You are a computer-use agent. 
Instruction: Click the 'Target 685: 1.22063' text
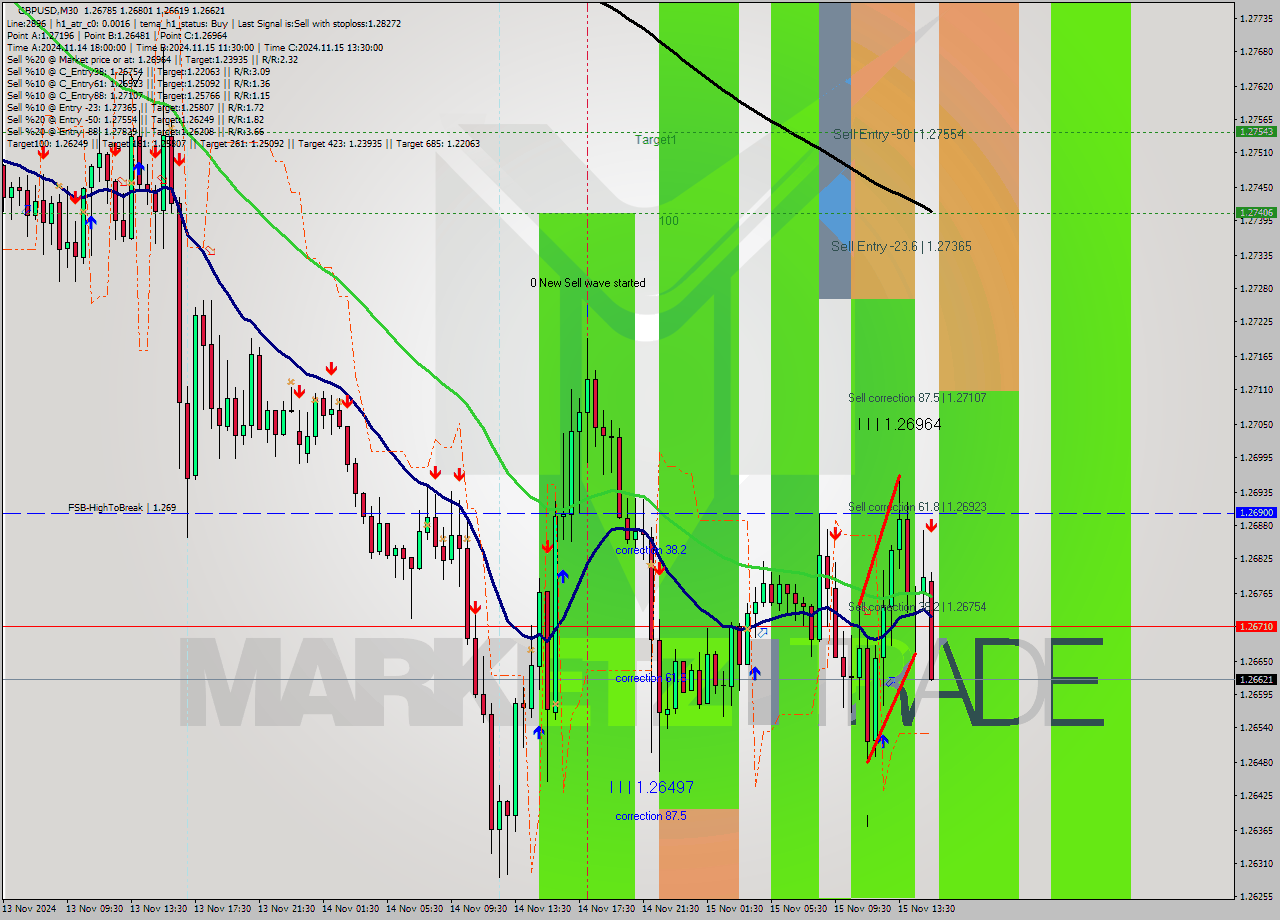(x=438, y=143)
